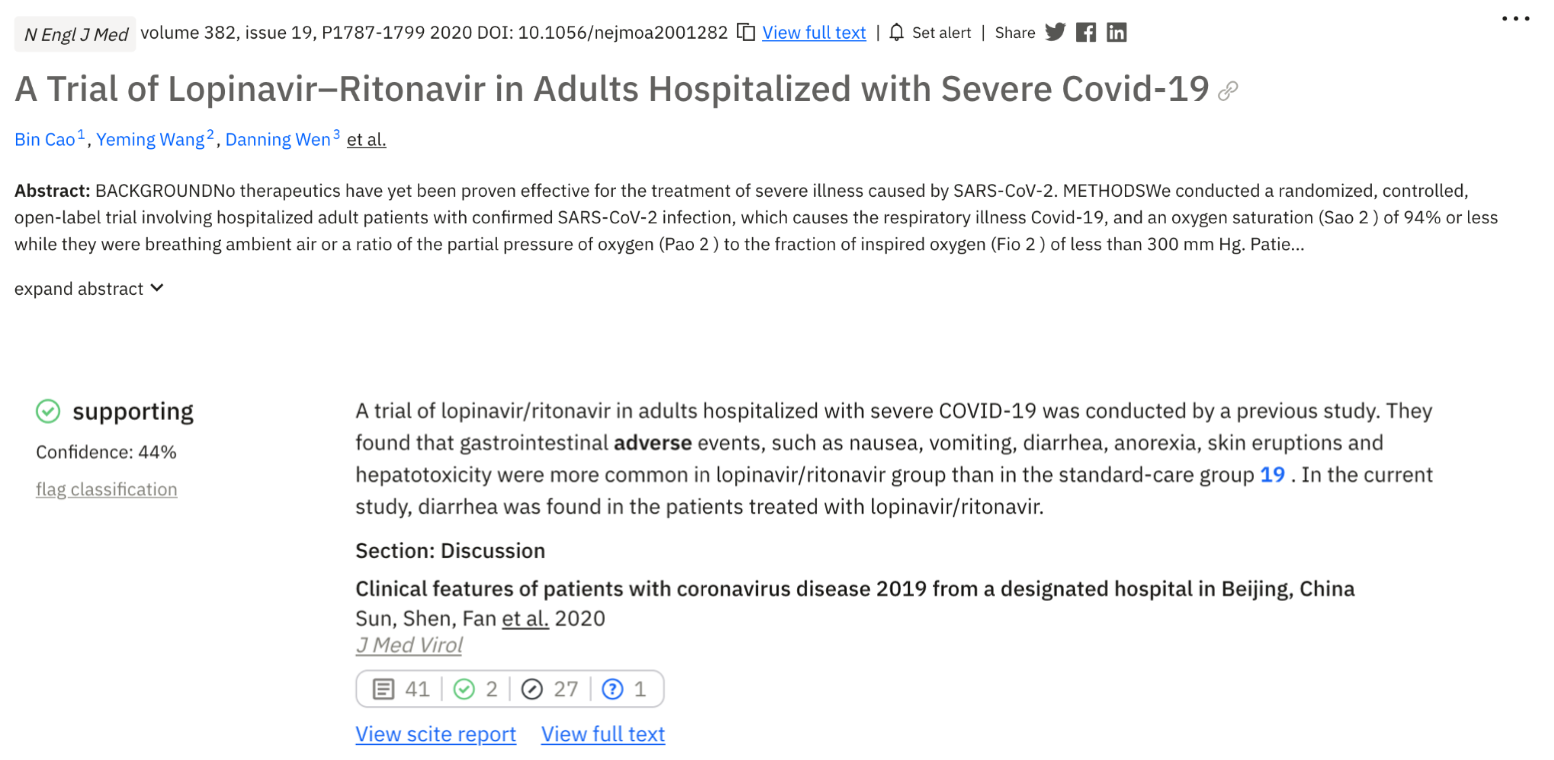Viewport: 1554px width, 760px height.
Task: Copy the article DOI using the copy icon
Action: click(745, 31)
